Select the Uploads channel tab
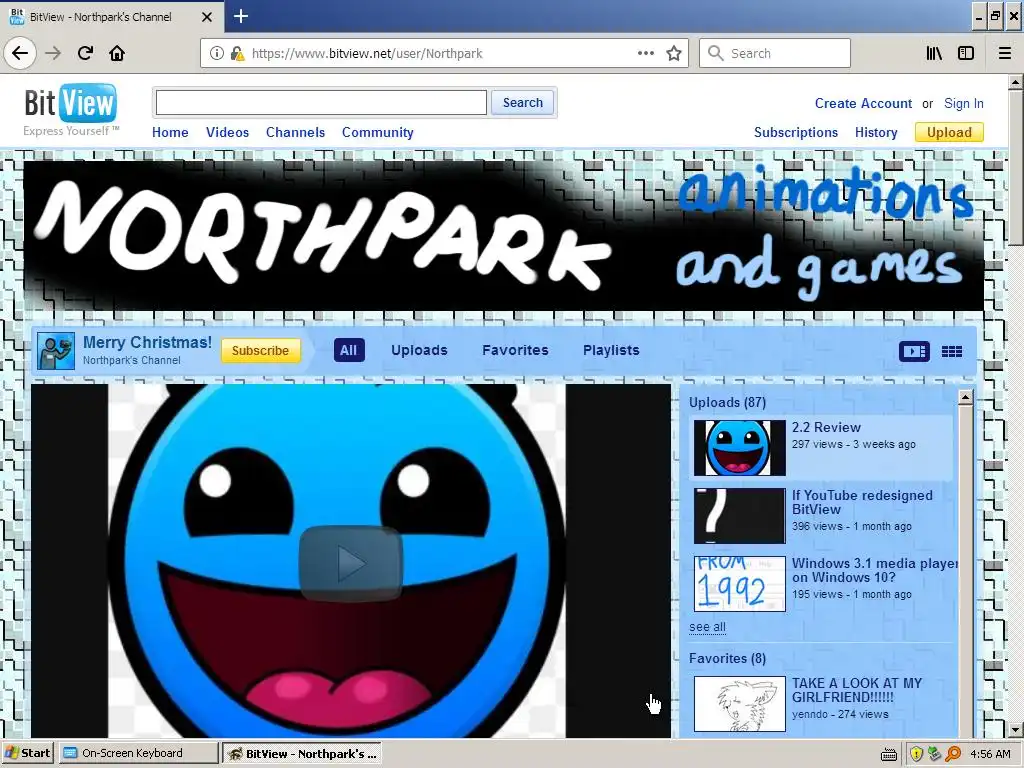The image size is (1024, 768). coord(419,350)
